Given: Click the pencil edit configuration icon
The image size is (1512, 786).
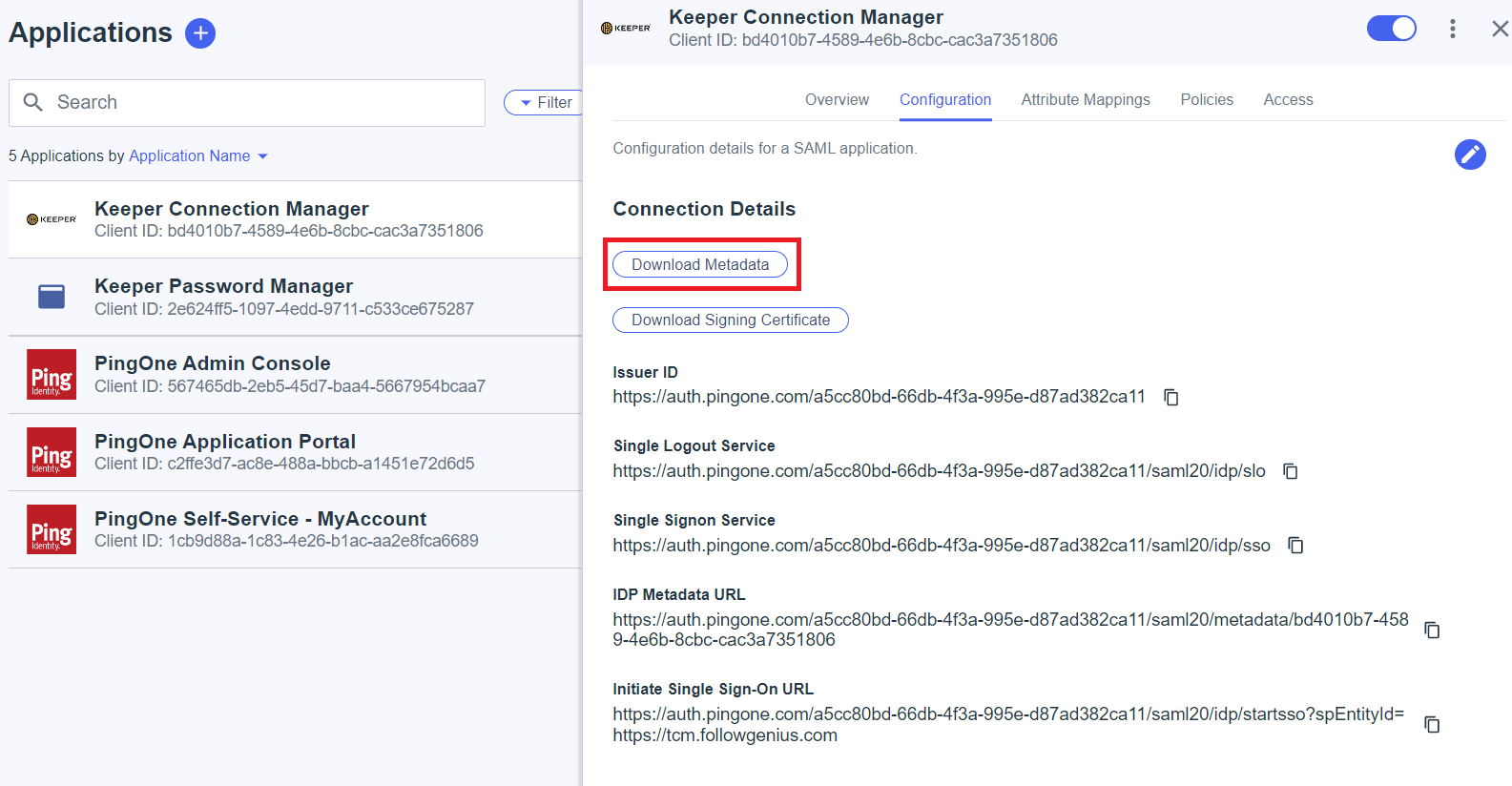Looking at the screenshot, I should 1469,155.
